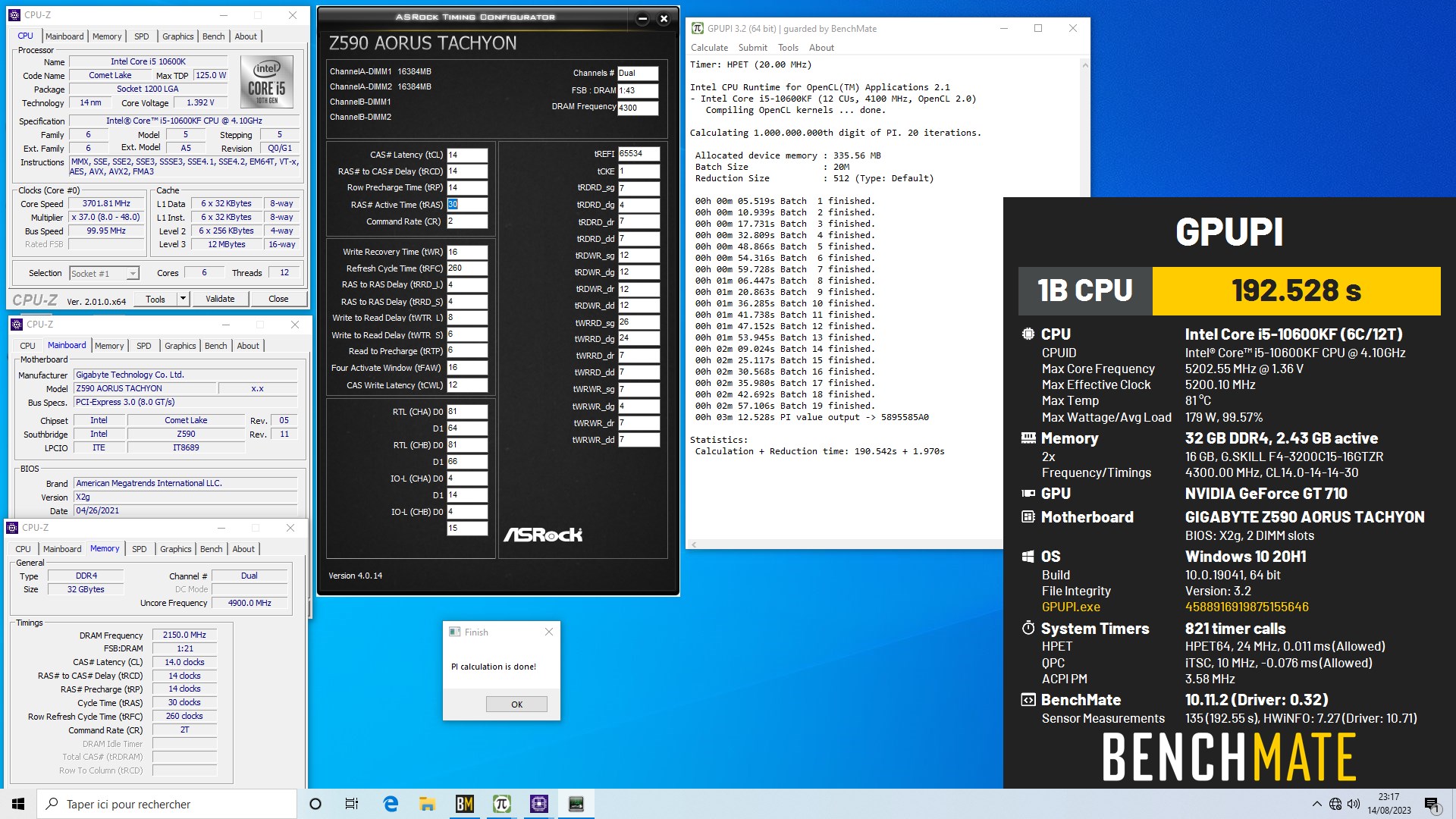The image size is (1456, 819).
Task: Switch to Memory tab in top CPU-Z
Action: (x=107, y=36)
